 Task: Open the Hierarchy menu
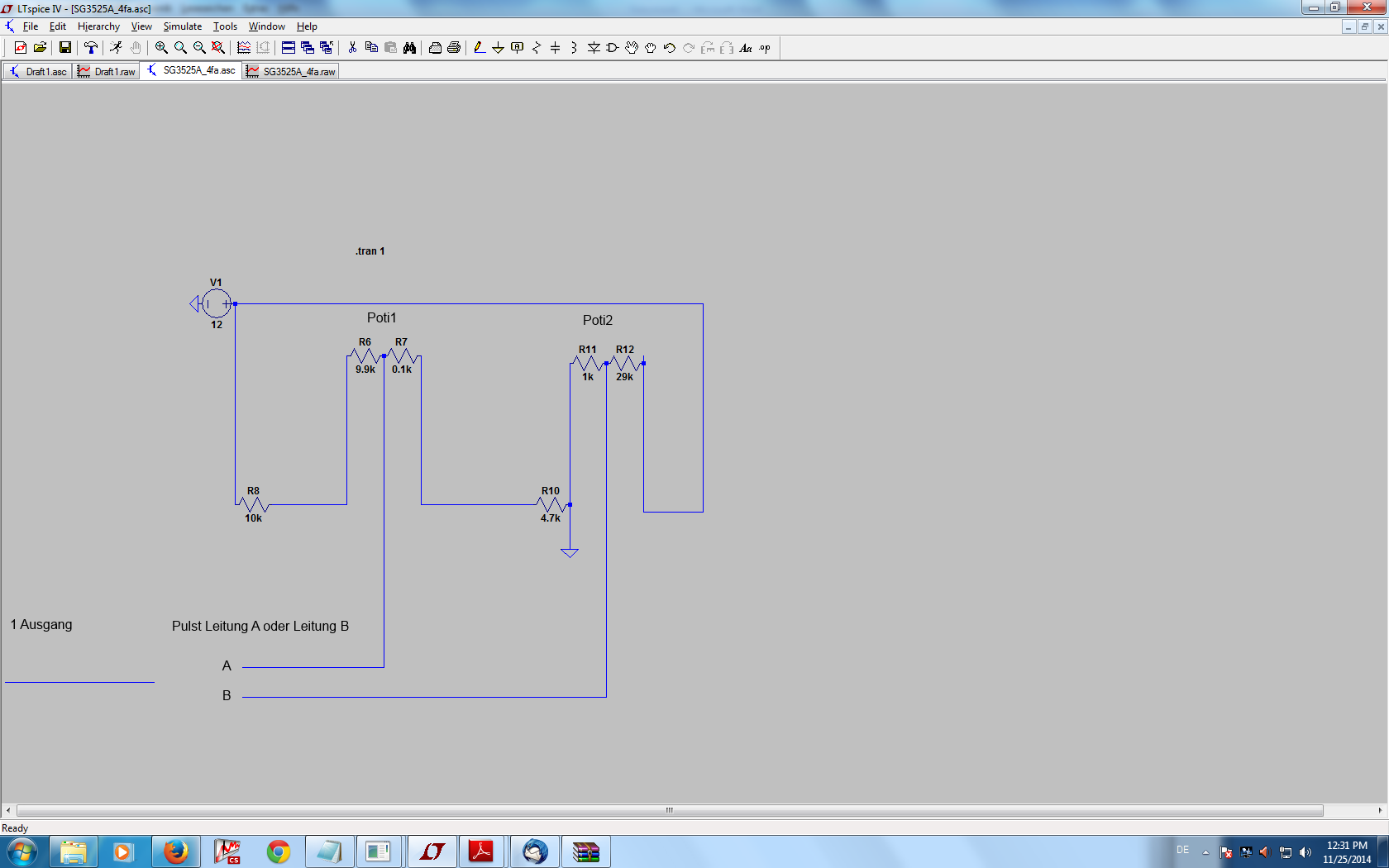tap(98, 26)
